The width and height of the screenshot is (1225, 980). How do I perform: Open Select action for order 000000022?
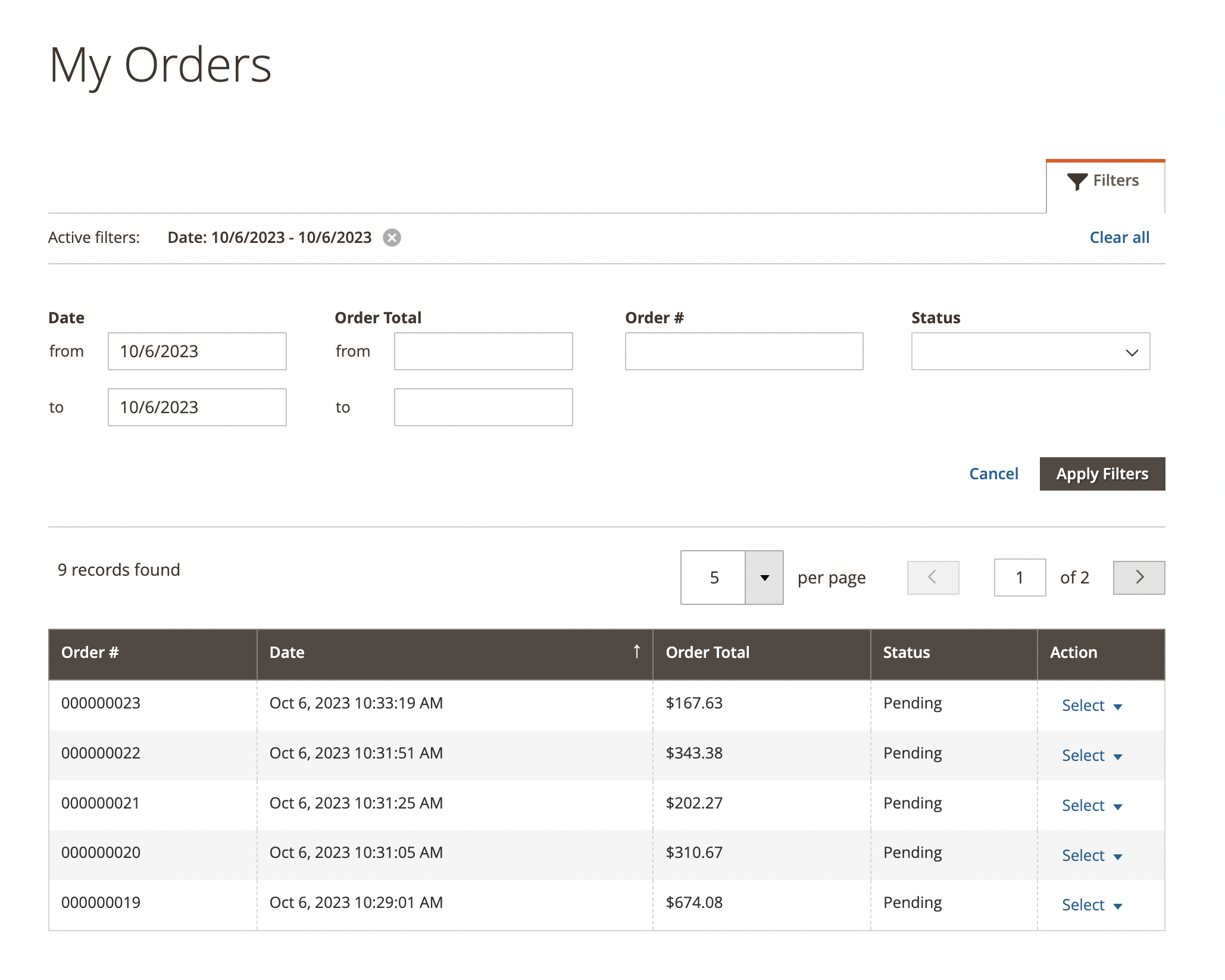(x=1091, y=756)
